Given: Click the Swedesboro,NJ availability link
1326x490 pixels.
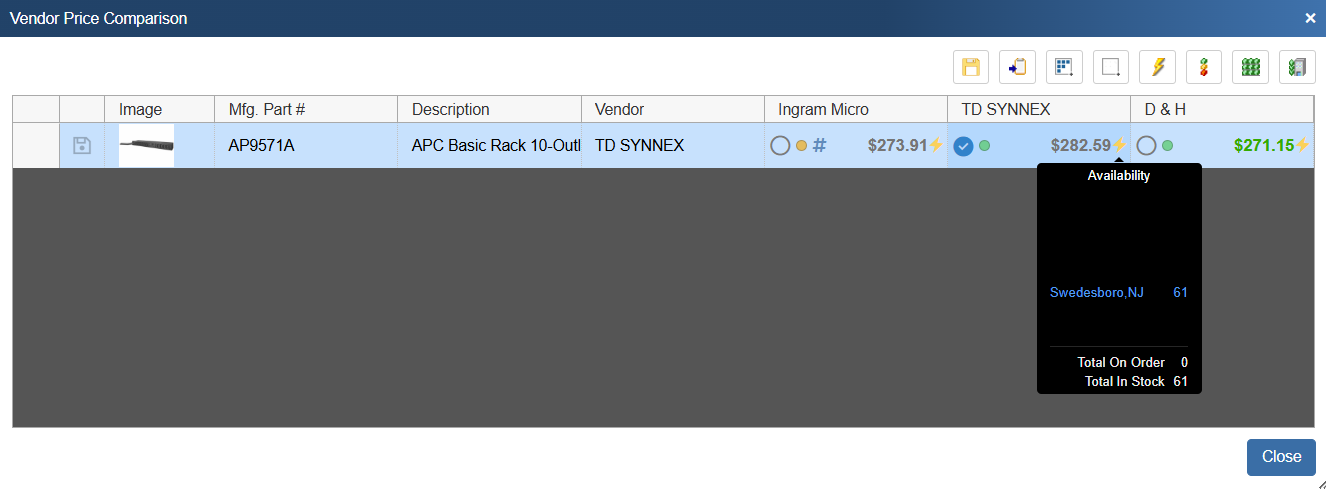Looking at the screenshot, I should tap(1096, 292).
